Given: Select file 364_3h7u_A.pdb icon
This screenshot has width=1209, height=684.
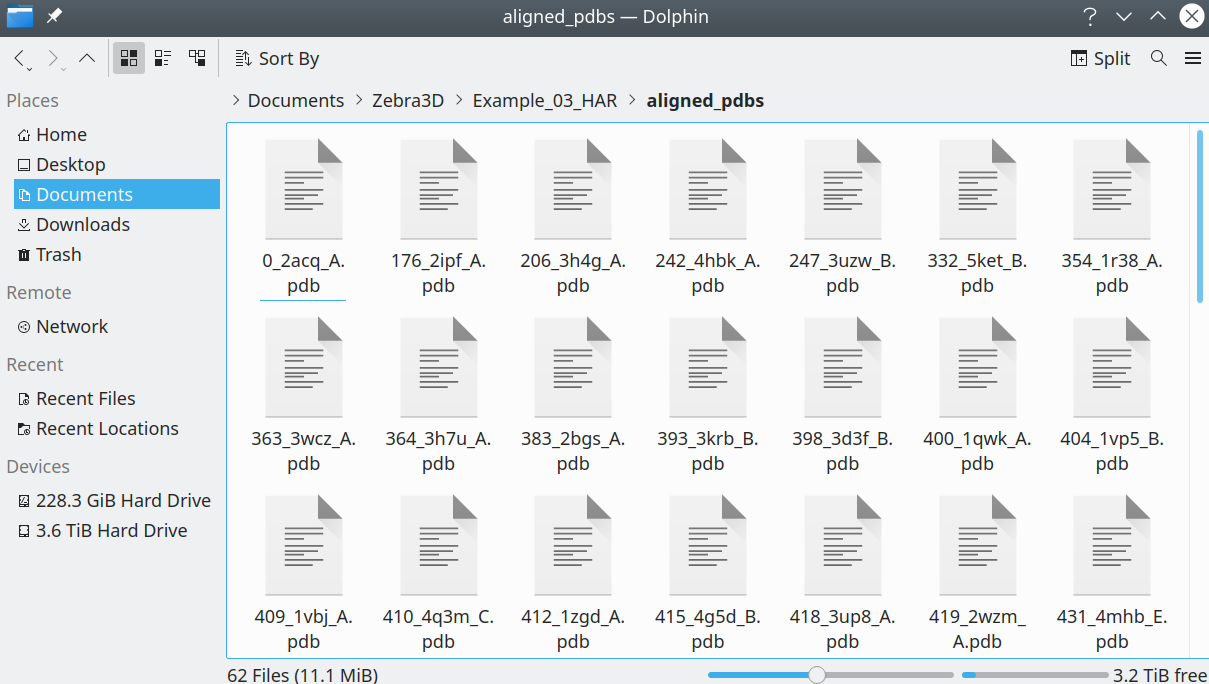Looking at the screenshot, I should (x=438, y=367).
